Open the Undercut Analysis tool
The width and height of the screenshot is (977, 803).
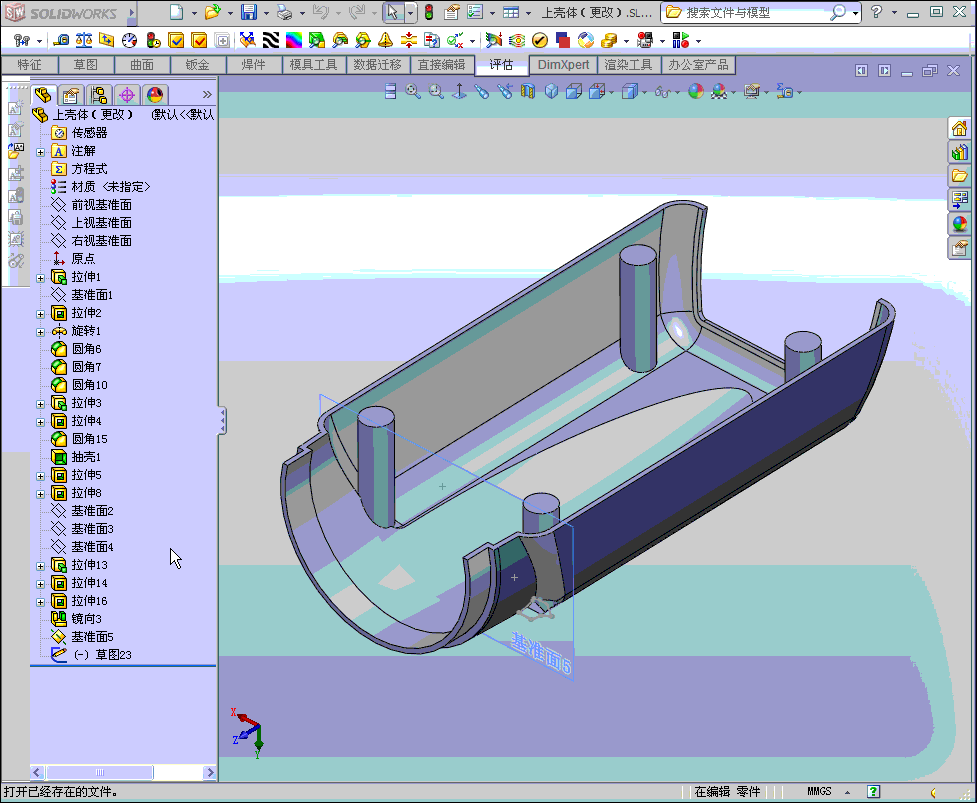click(340, 40)
